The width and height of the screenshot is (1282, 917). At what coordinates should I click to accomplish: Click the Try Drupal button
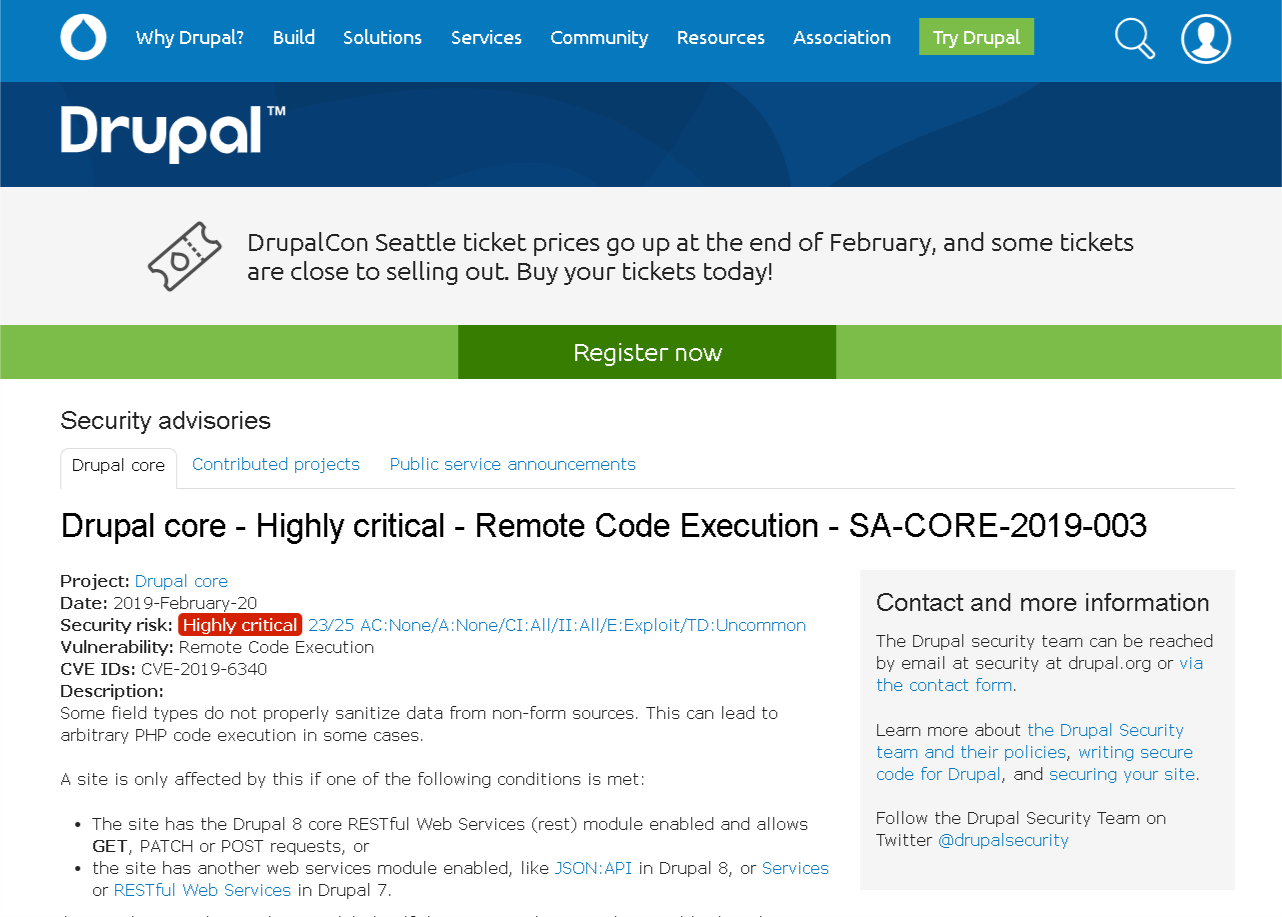pos(976,37)
